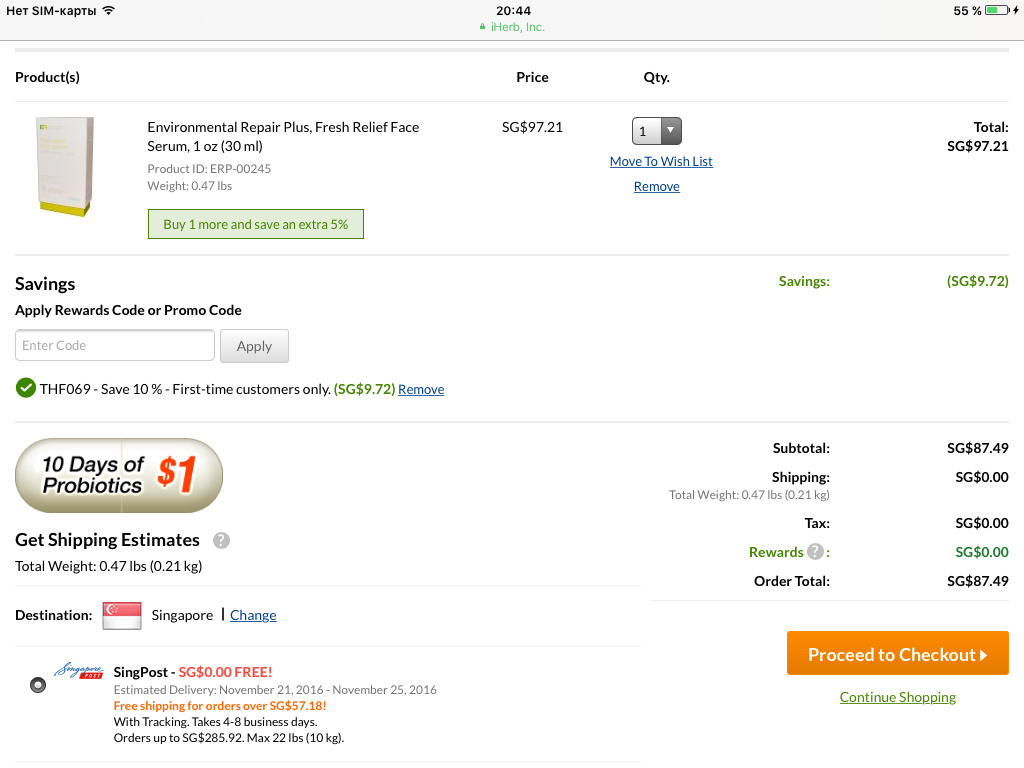Remove the THF069 promo code
Viewport: 1024px width, 768px height.
pyautogui.click(x=421, y=389)
